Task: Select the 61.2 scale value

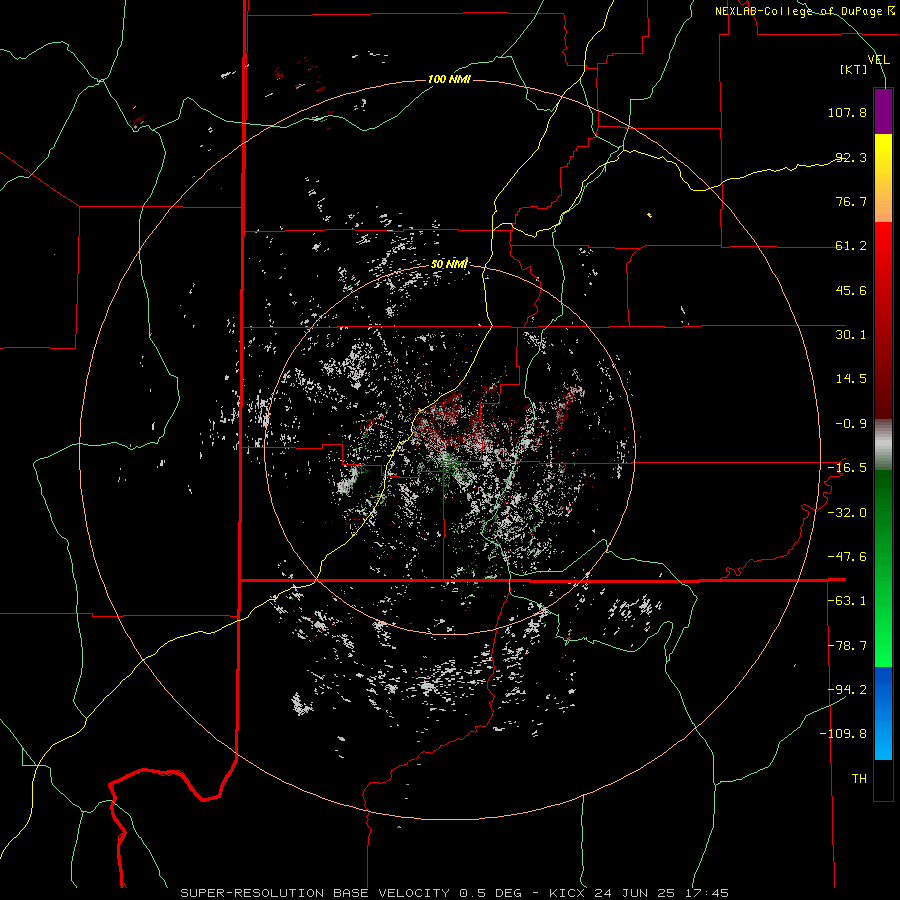Action: click(x=851, y=246)
